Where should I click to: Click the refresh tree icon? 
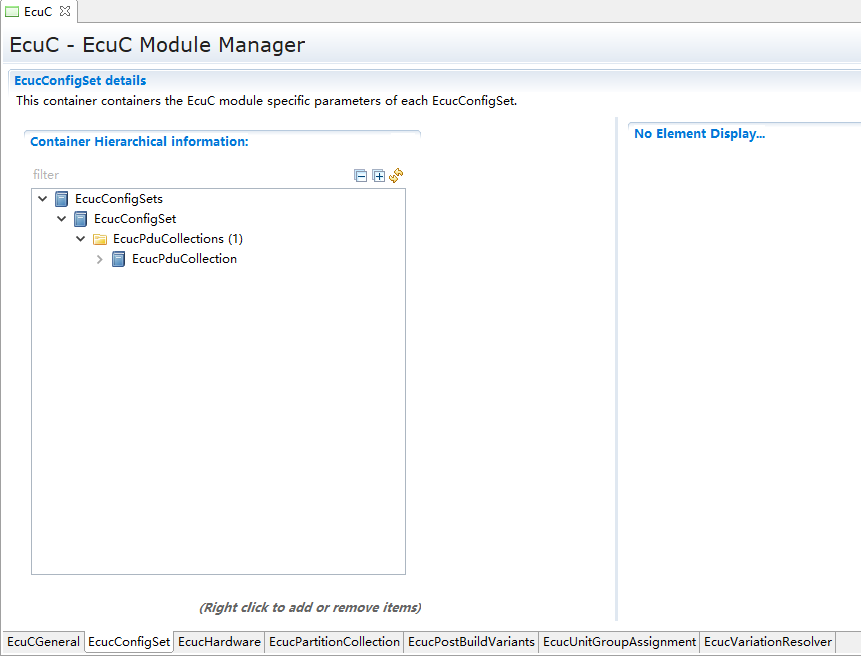[x=396, y=175]
